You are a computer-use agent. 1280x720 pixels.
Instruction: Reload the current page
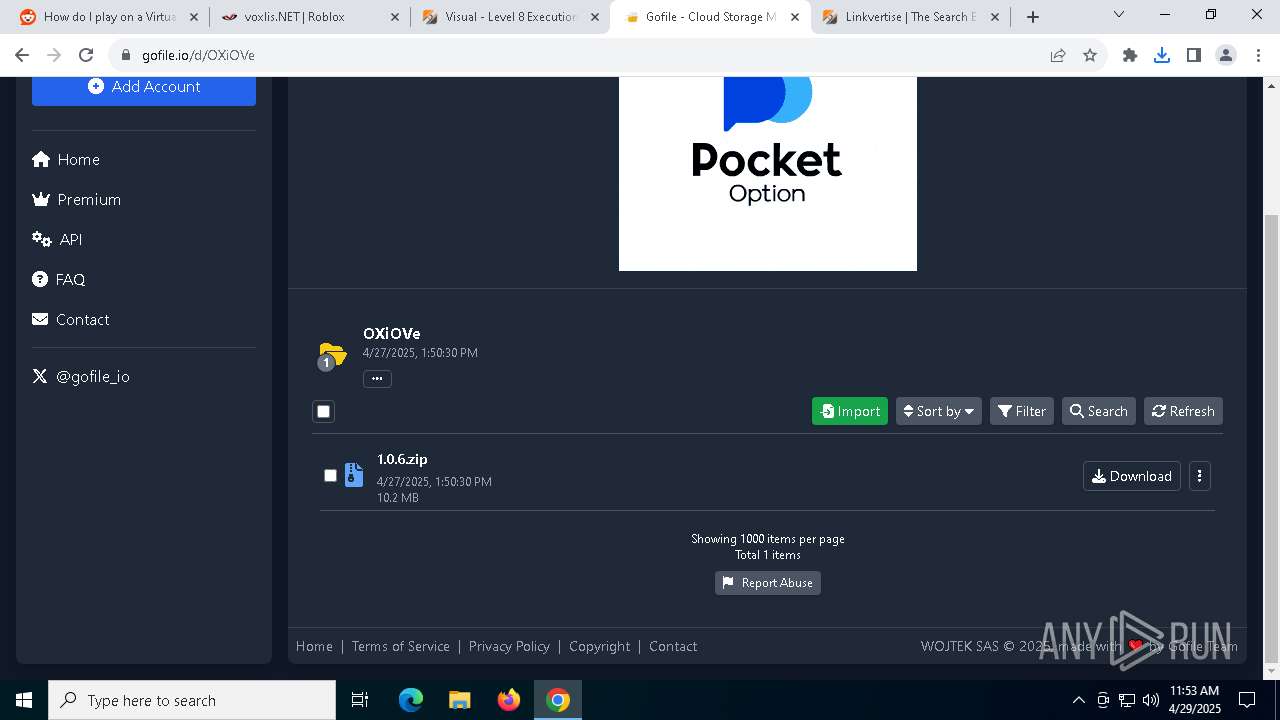86,55
